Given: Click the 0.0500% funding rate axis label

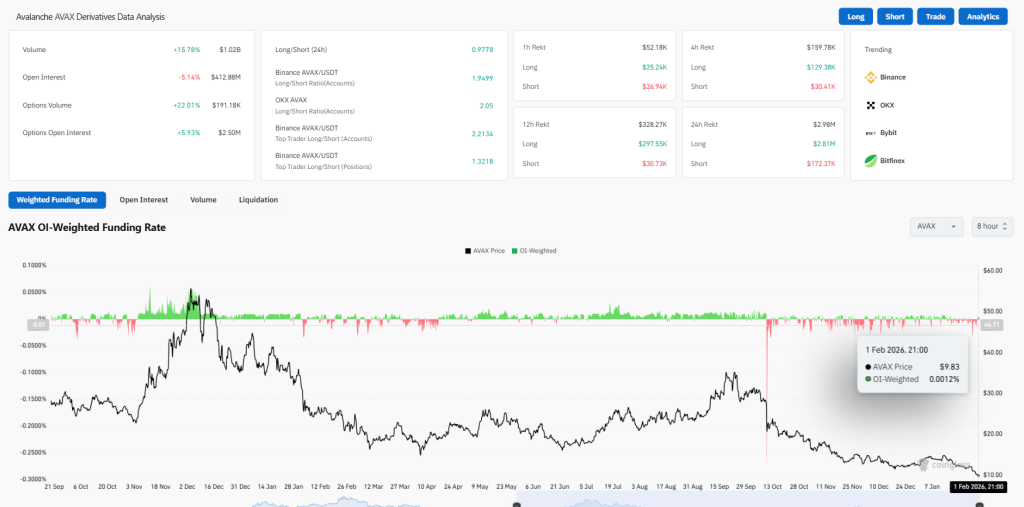Looking at the screenshot, I should point(34,292).
